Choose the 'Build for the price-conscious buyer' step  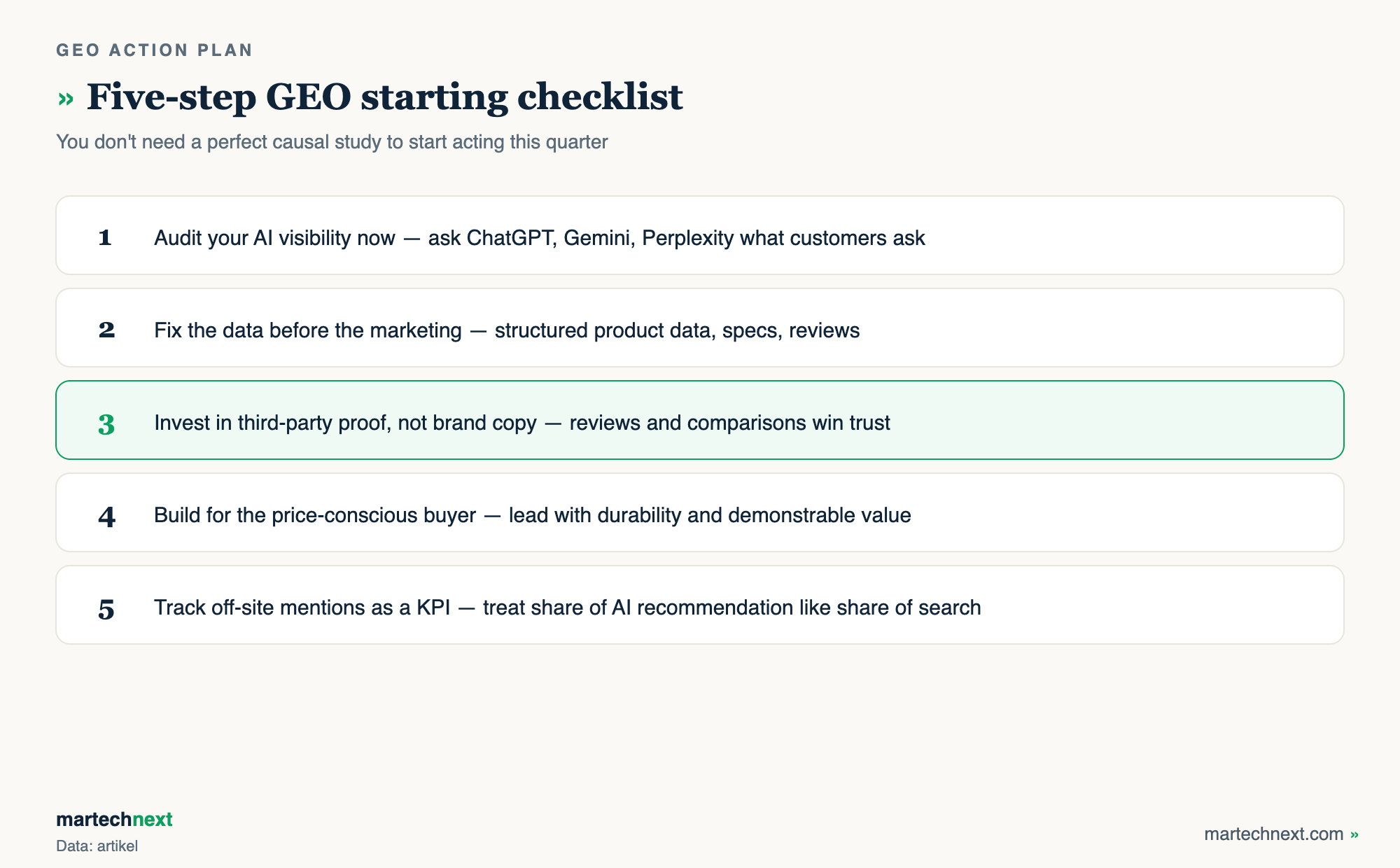click(700, 512)
